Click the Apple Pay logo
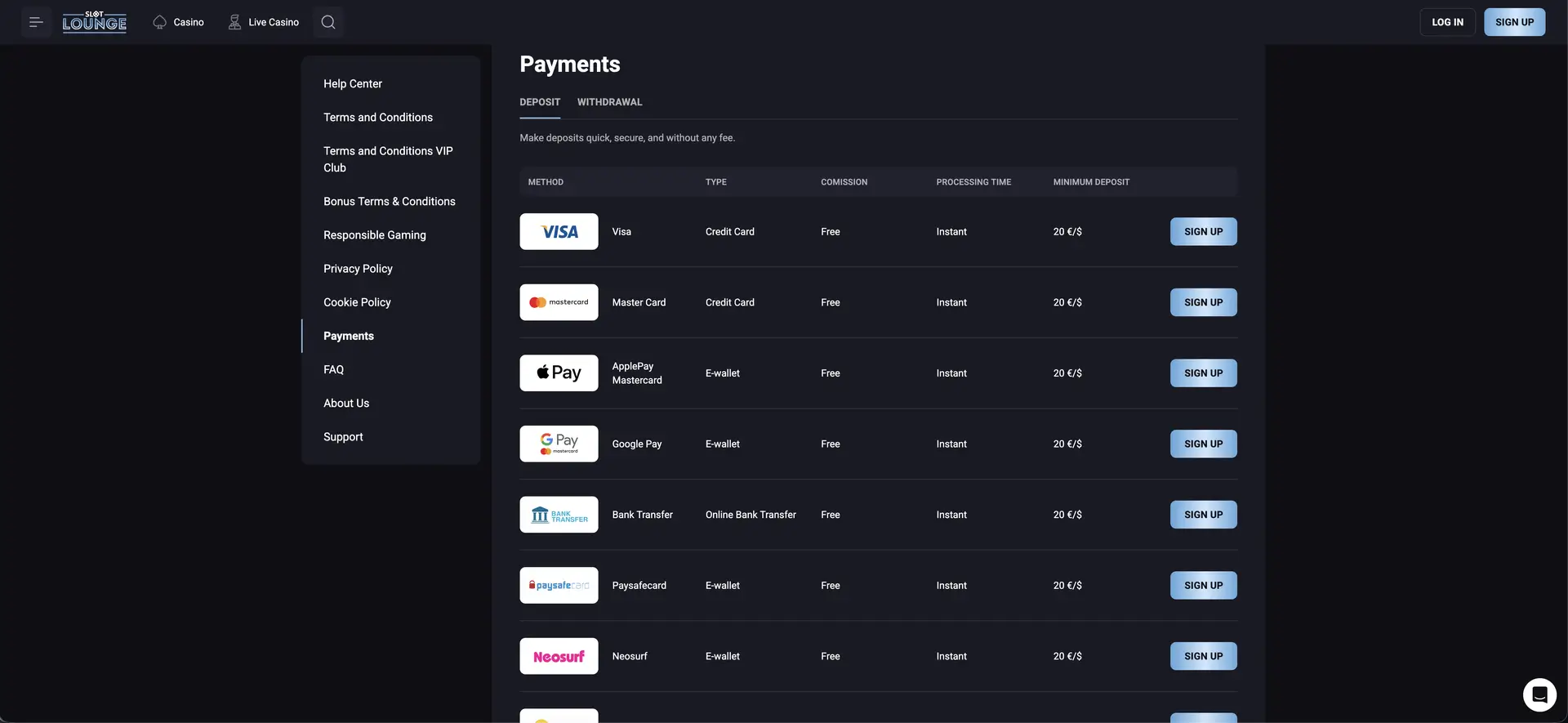 [559, 373]
